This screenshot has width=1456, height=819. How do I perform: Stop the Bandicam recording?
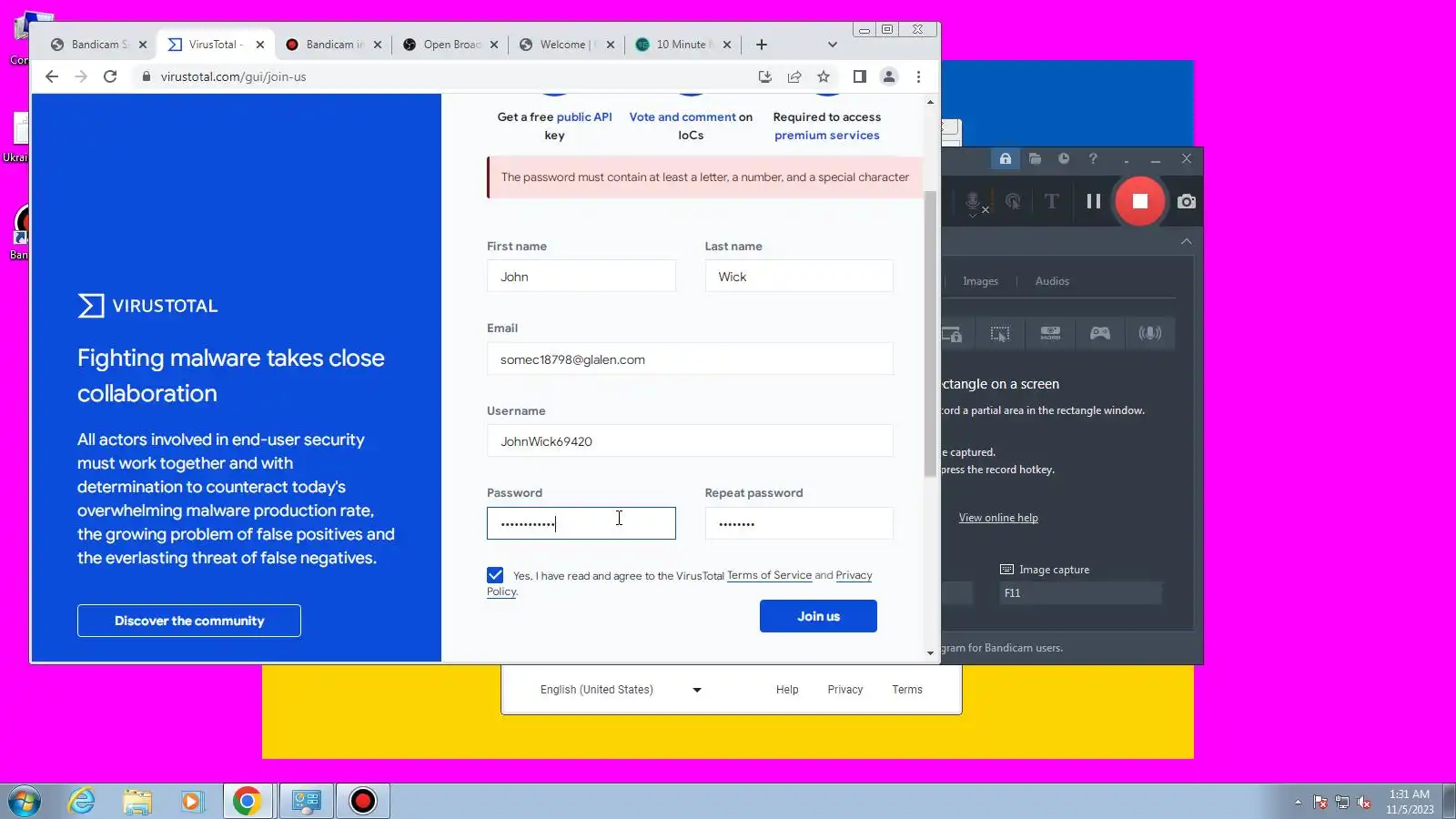click(1139, 201)
